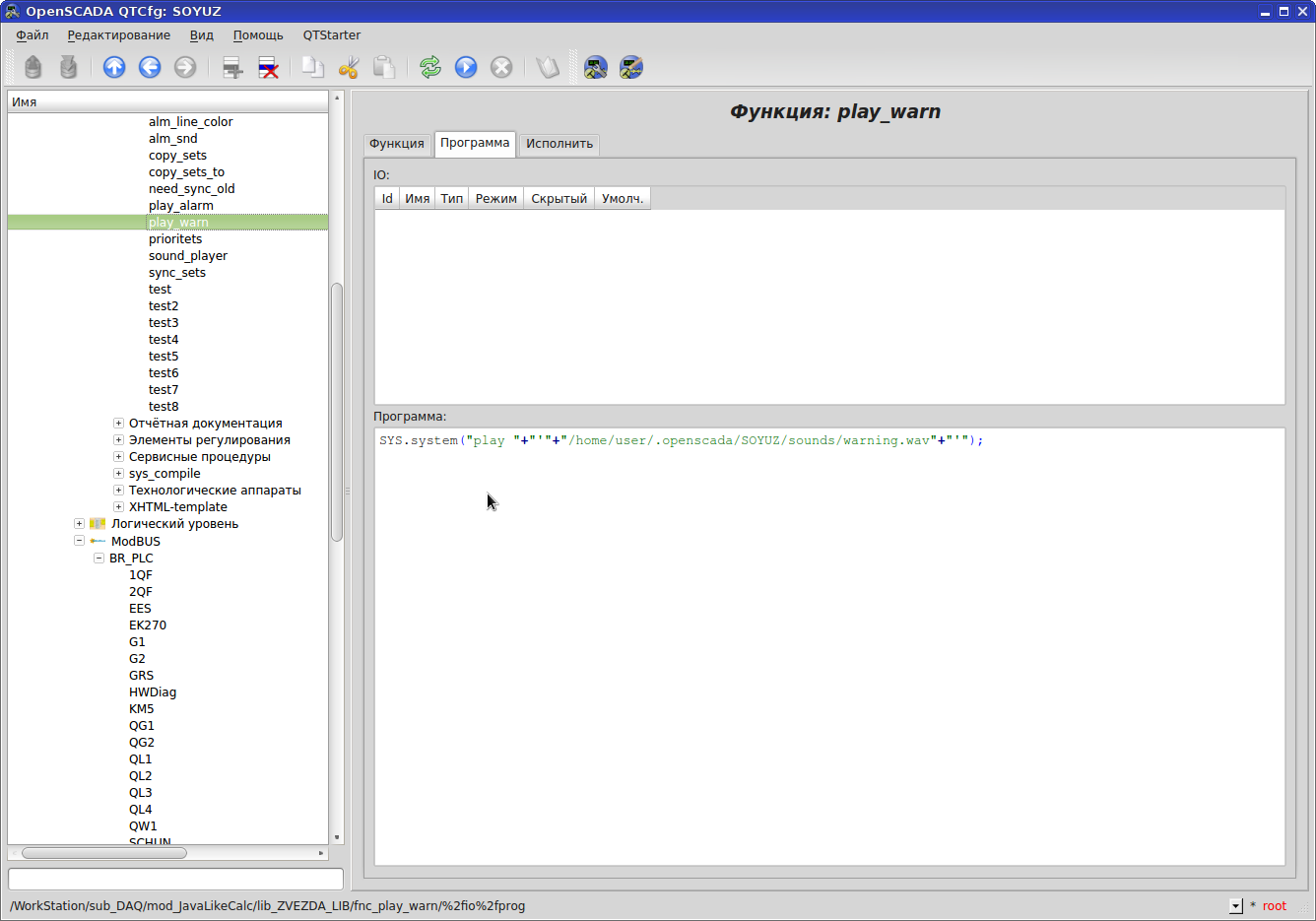Click the grey Stop refresh icon
Screen dimensions: 1316x921
[501, 67]
